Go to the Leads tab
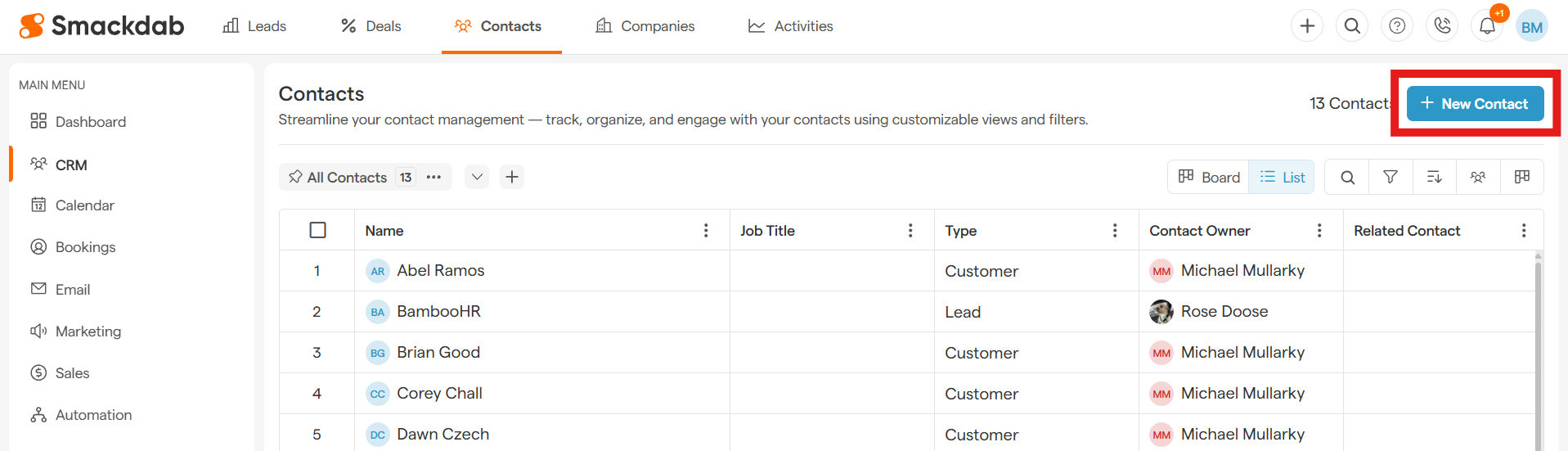Screen dimensions: 1568x451 [x=254, y=26]
